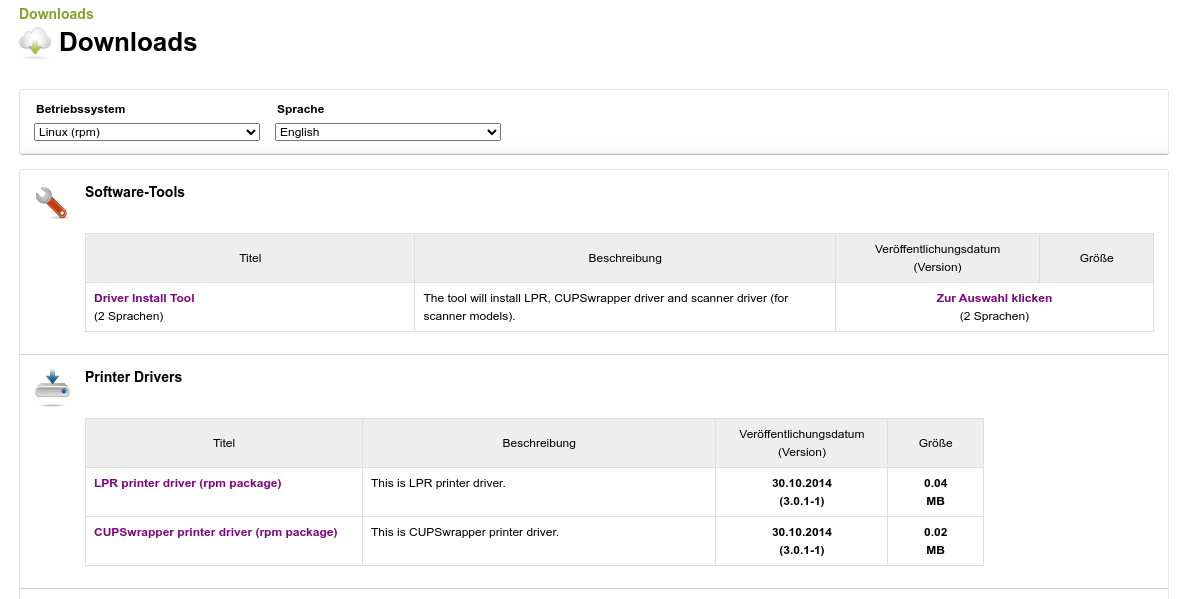Open CUPSwrapper printer driver (rpm package) link
Viewport: 1185px width, 599px height.
pos(215,532)
